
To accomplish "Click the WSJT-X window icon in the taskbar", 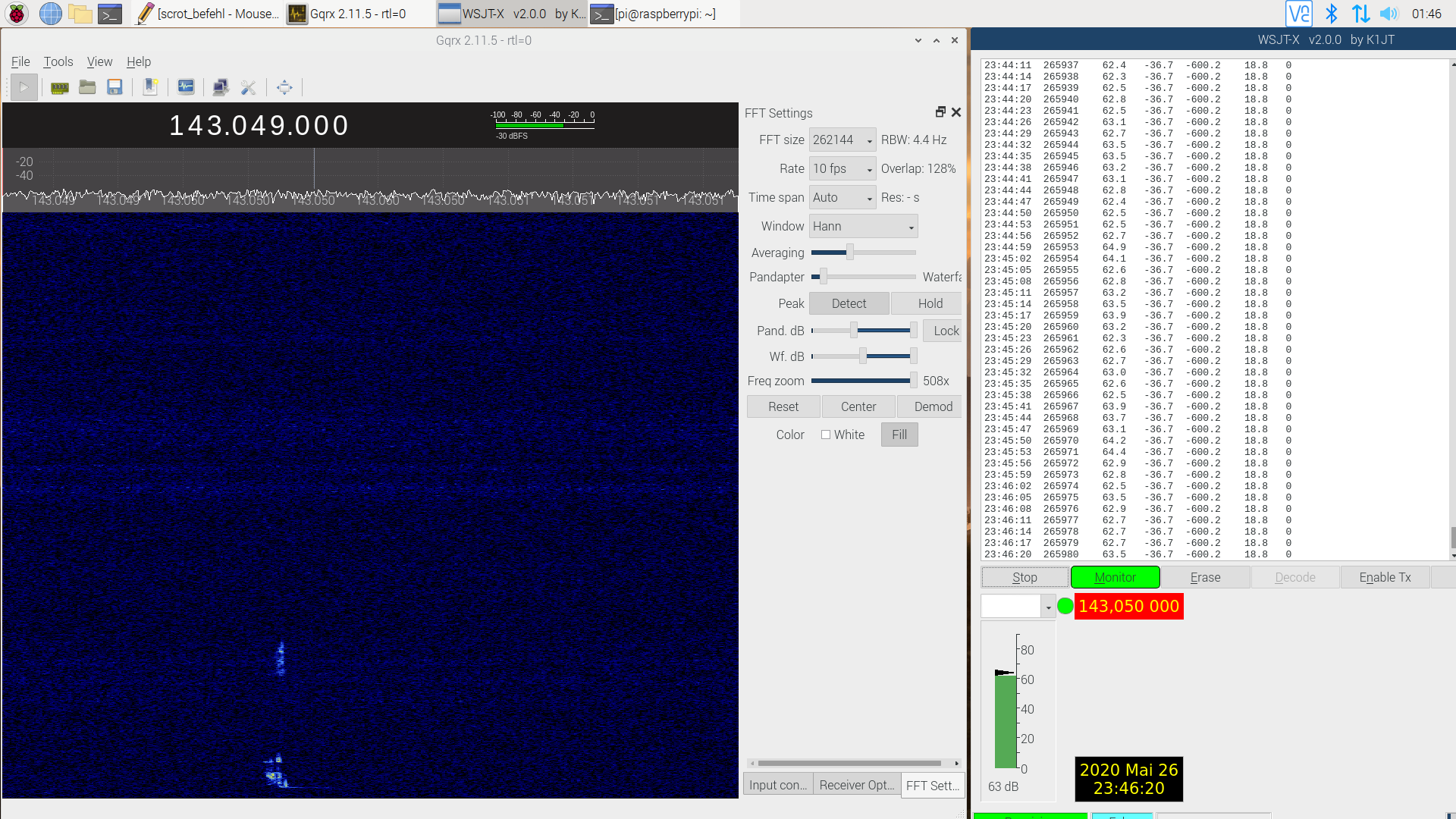I will point(450,14).
